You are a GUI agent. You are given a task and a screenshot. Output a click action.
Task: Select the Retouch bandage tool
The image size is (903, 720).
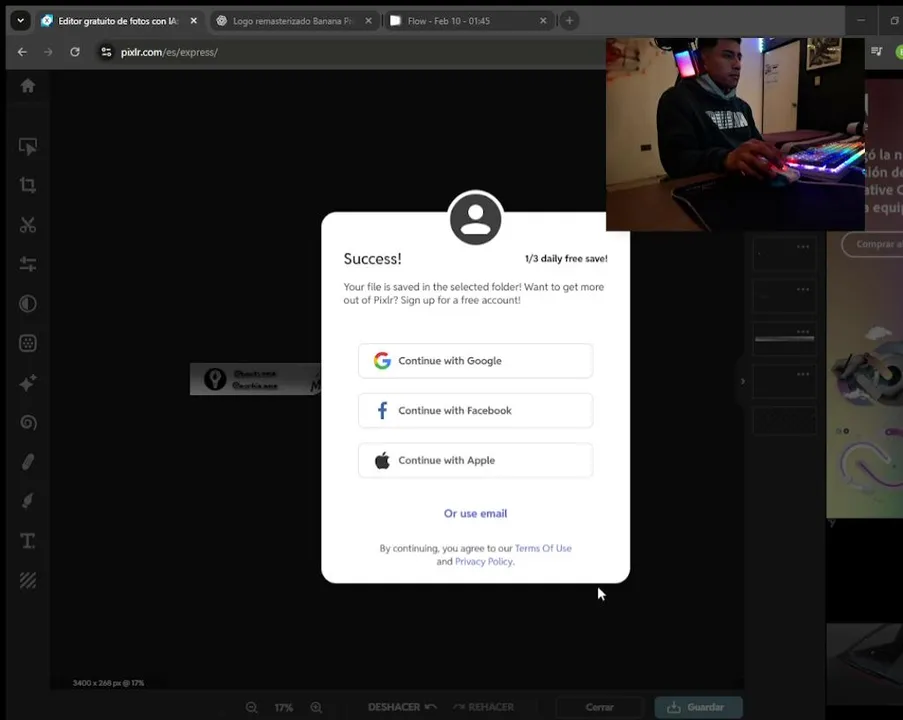(28, 462)
